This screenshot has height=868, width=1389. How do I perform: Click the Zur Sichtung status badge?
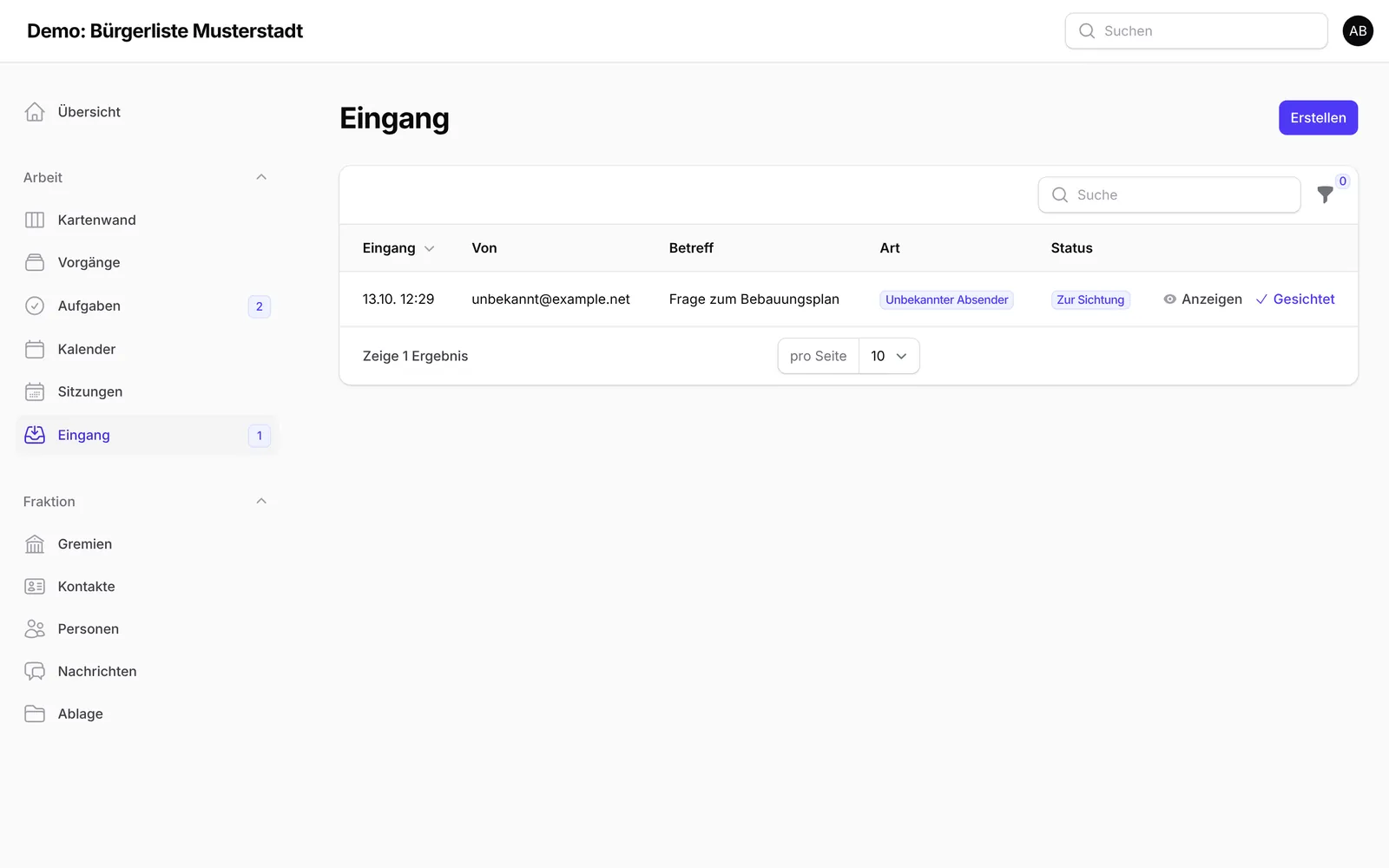click(1090, 299)
